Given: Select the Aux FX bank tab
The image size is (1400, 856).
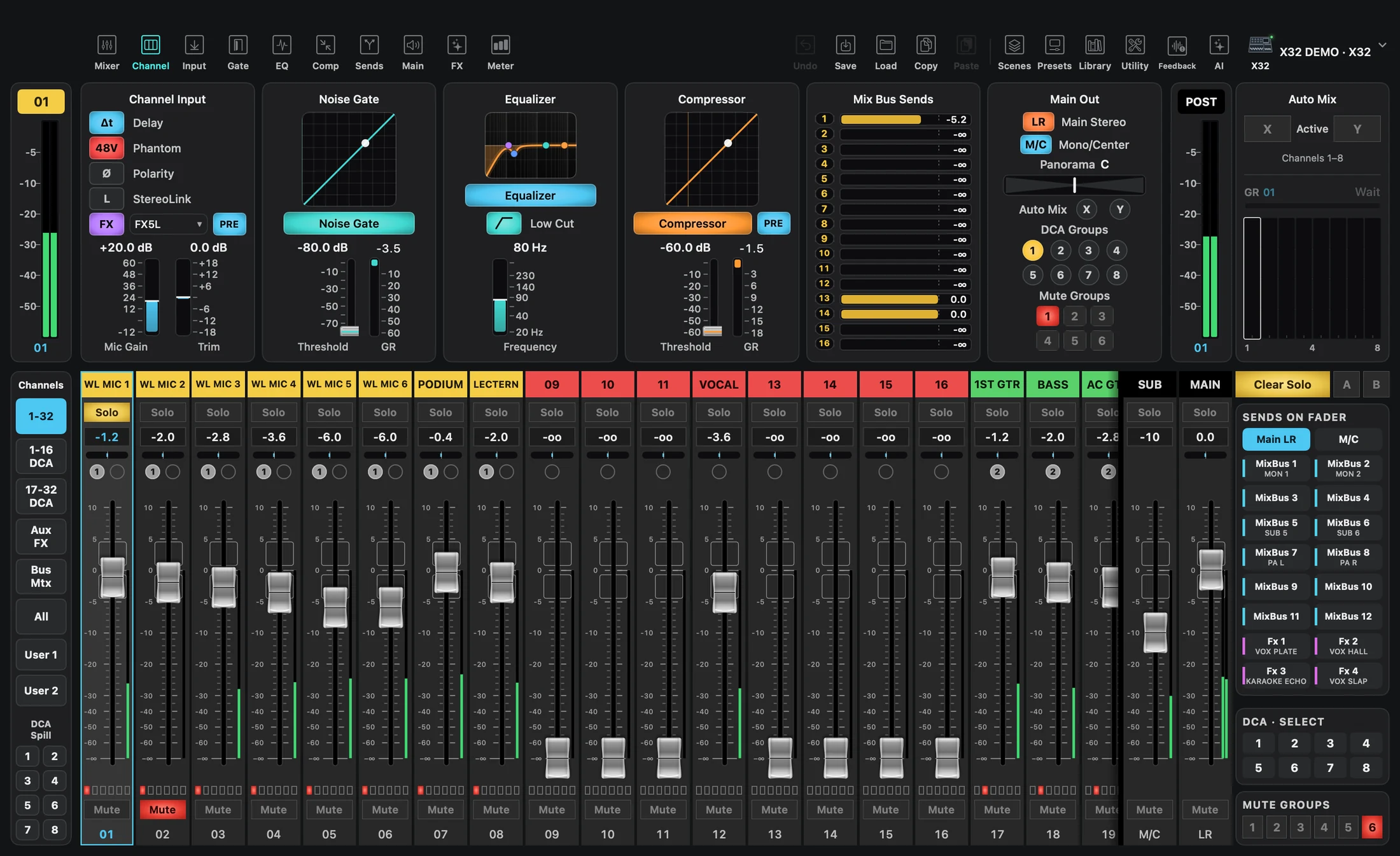Looking at the screenshot, I should pyautogui.click(x=41, y=537).
